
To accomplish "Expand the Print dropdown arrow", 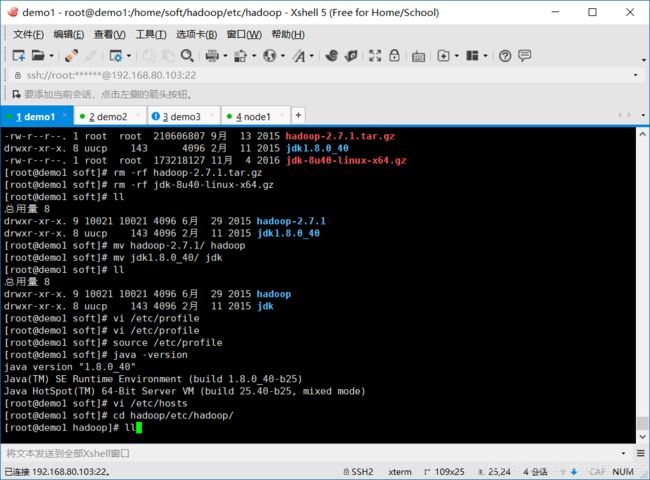I will pyautogui.click(x=225, y=56).
